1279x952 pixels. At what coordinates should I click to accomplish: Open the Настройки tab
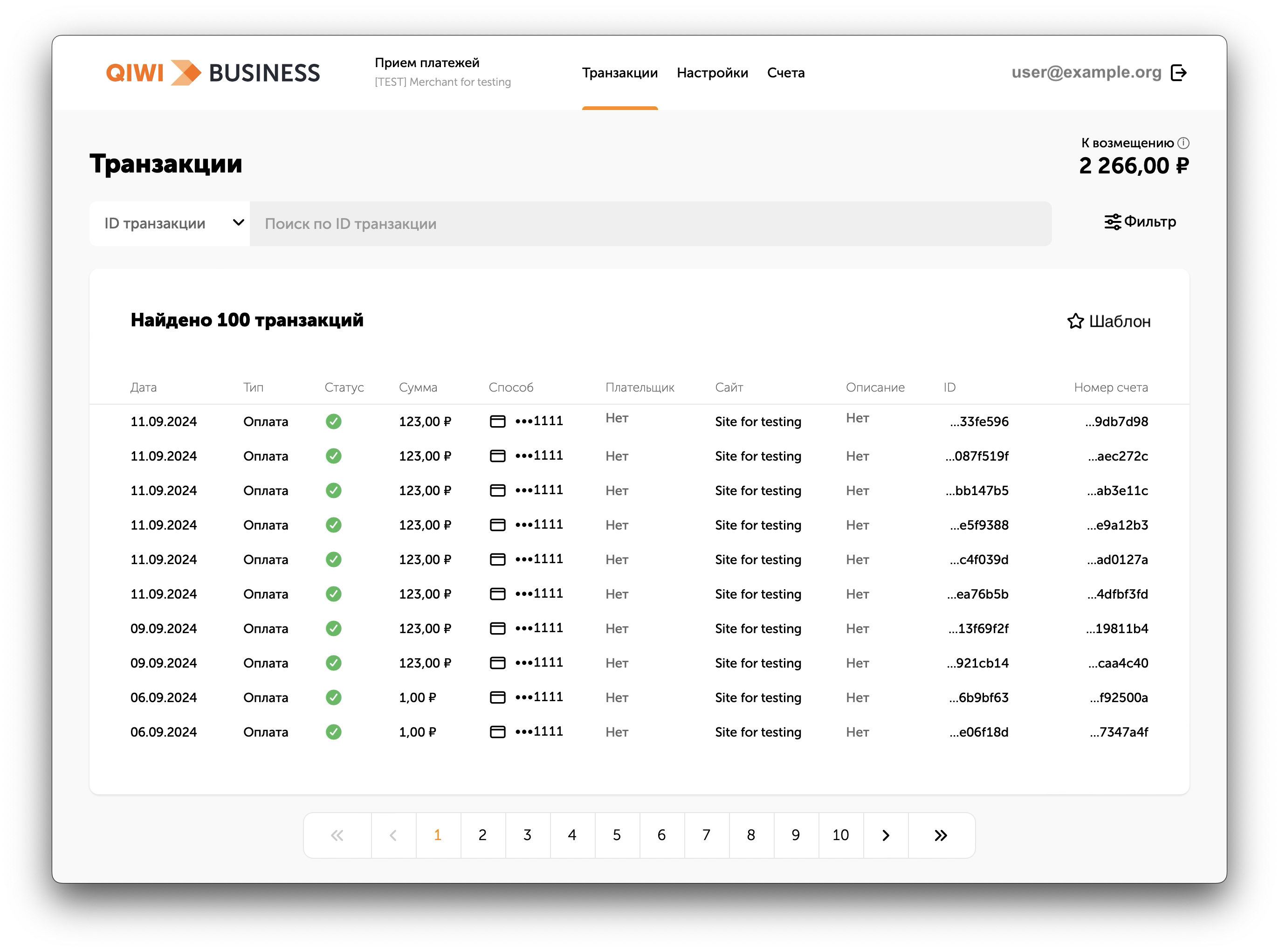click(712, 73)
